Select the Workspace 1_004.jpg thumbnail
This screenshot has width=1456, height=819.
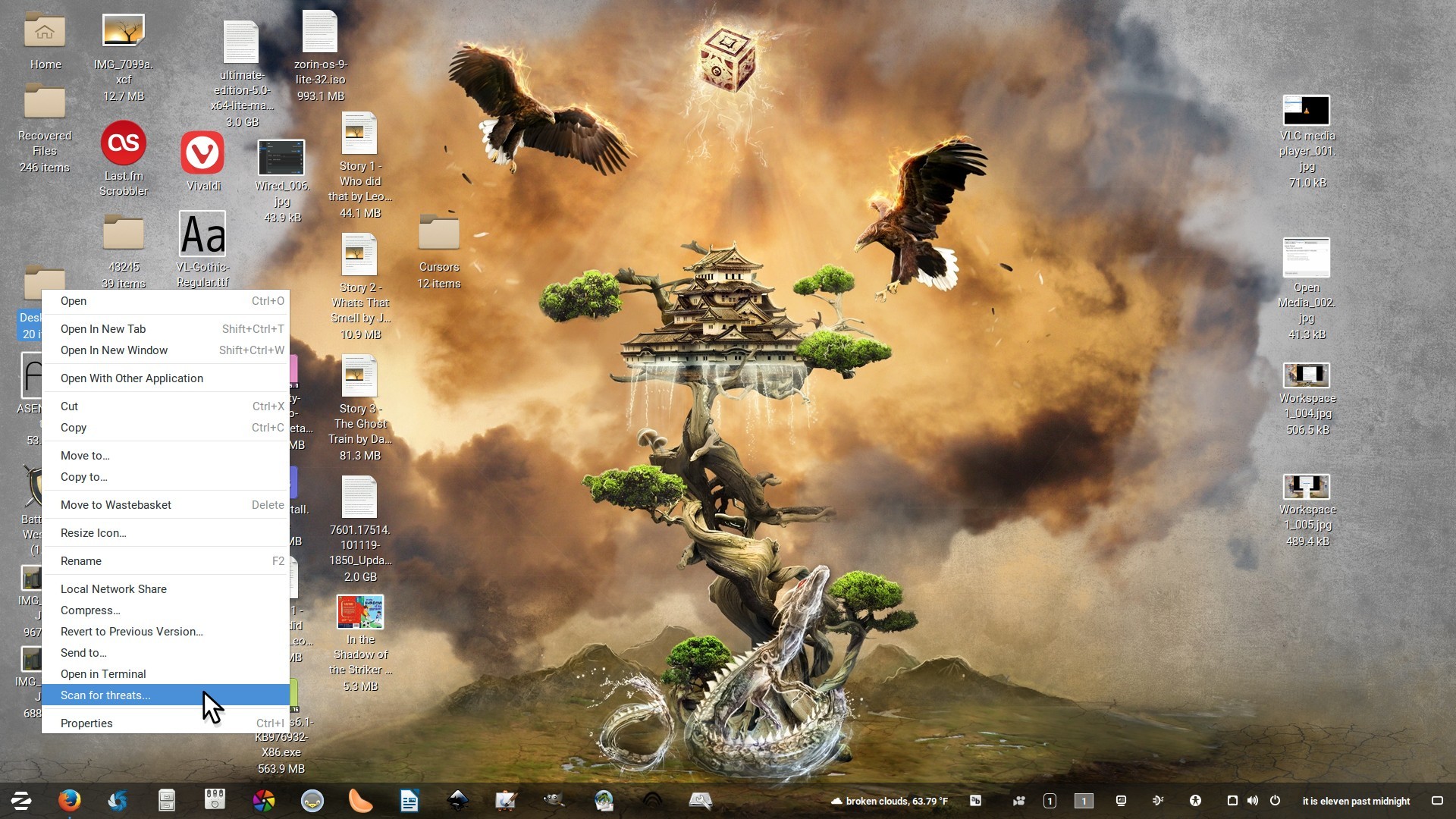pos(1306,375)
